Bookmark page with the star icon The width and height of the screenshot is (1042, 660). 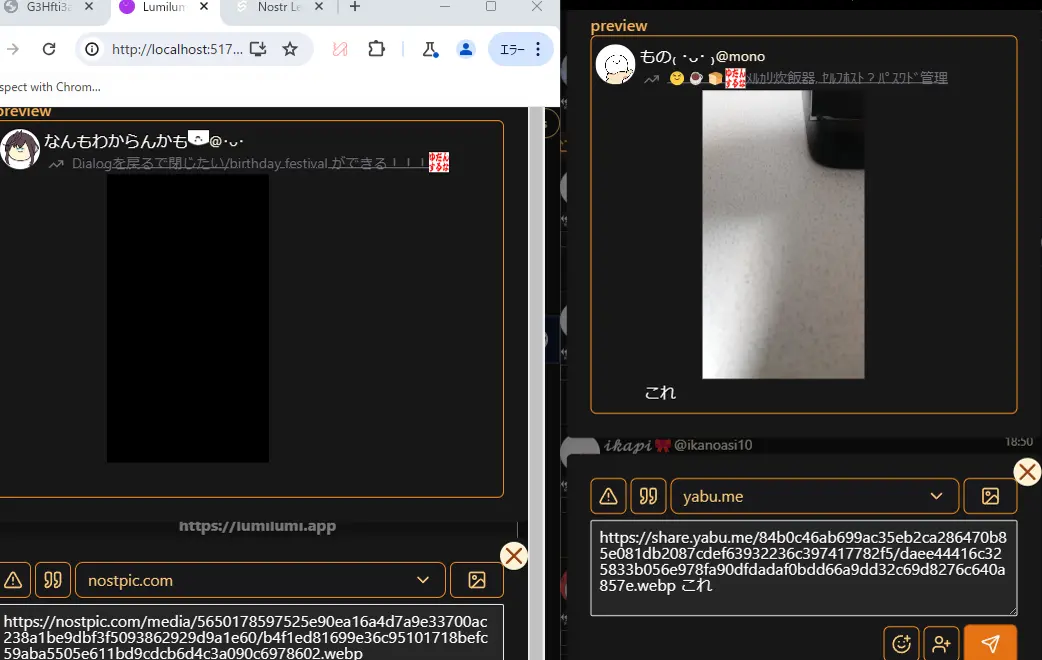290,49
